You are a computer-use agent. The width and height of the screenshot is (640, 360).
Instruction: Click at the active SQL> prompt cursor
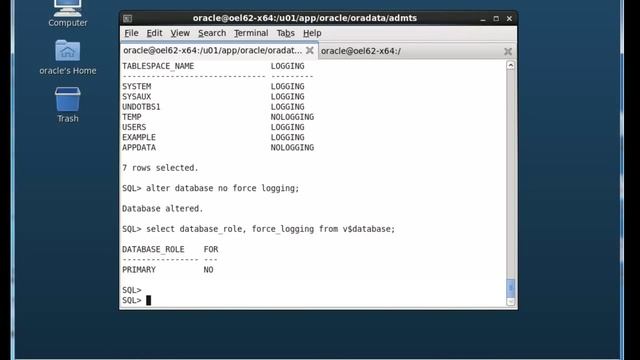pos(149,300)
